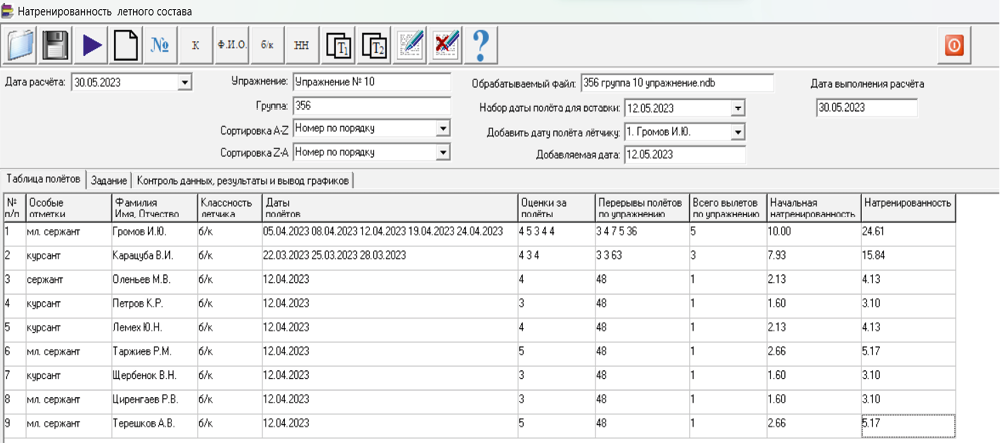
Task: Open Набор даты полёта для вставки dropdown
Action: pyautogui.click(x=738, y=108)
